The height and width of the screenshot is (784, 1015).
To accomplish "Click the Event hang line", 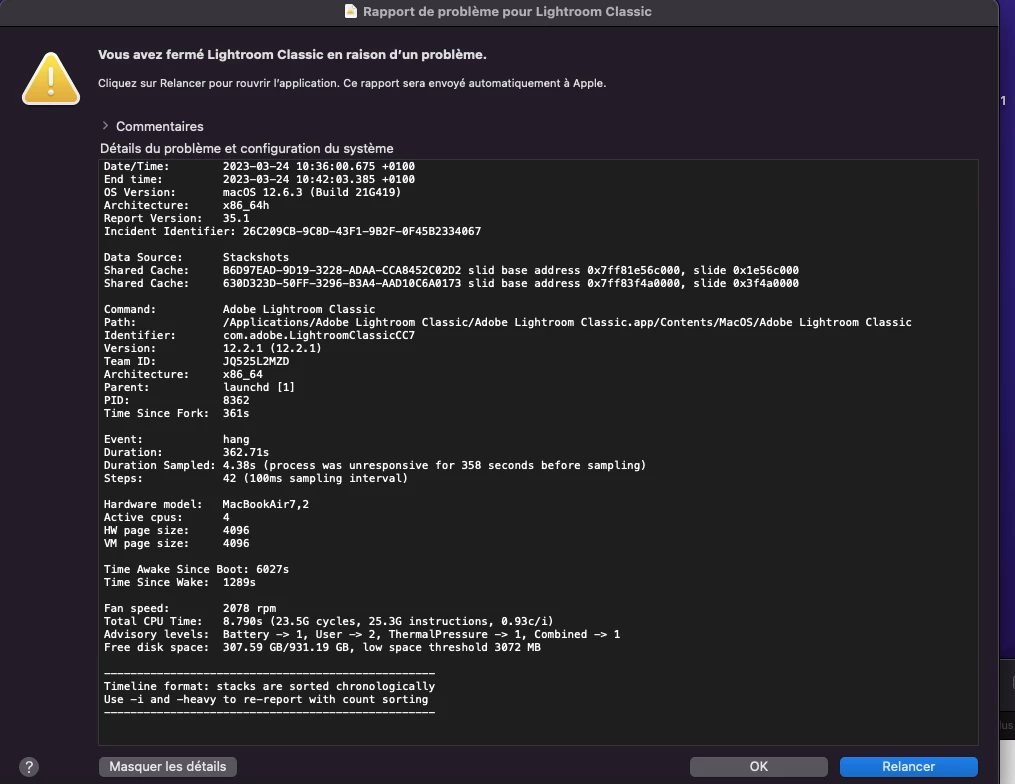I will click(x=177, y=439).
